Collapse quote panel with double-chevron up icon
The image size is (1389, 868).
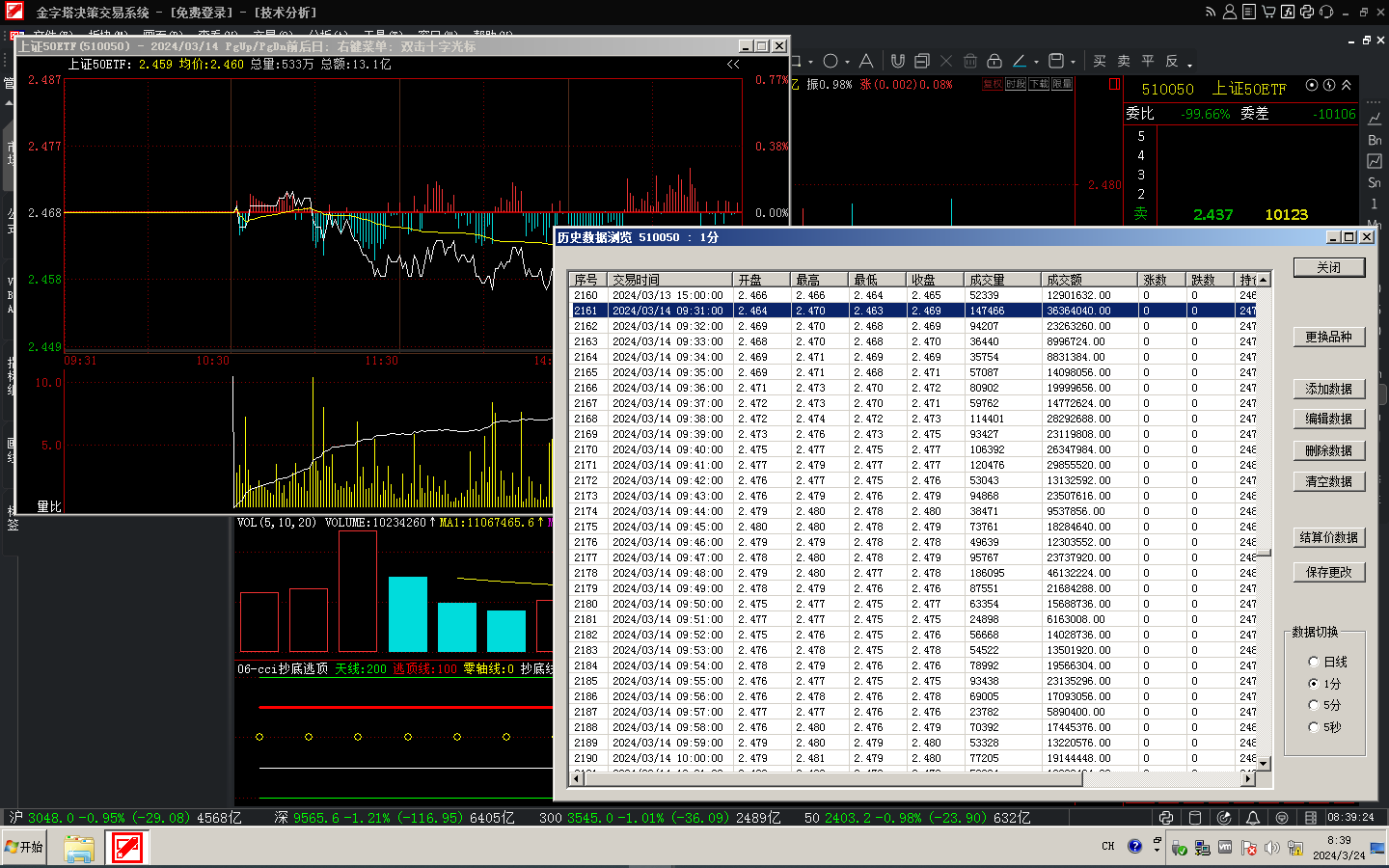(x=1347, y=85)
